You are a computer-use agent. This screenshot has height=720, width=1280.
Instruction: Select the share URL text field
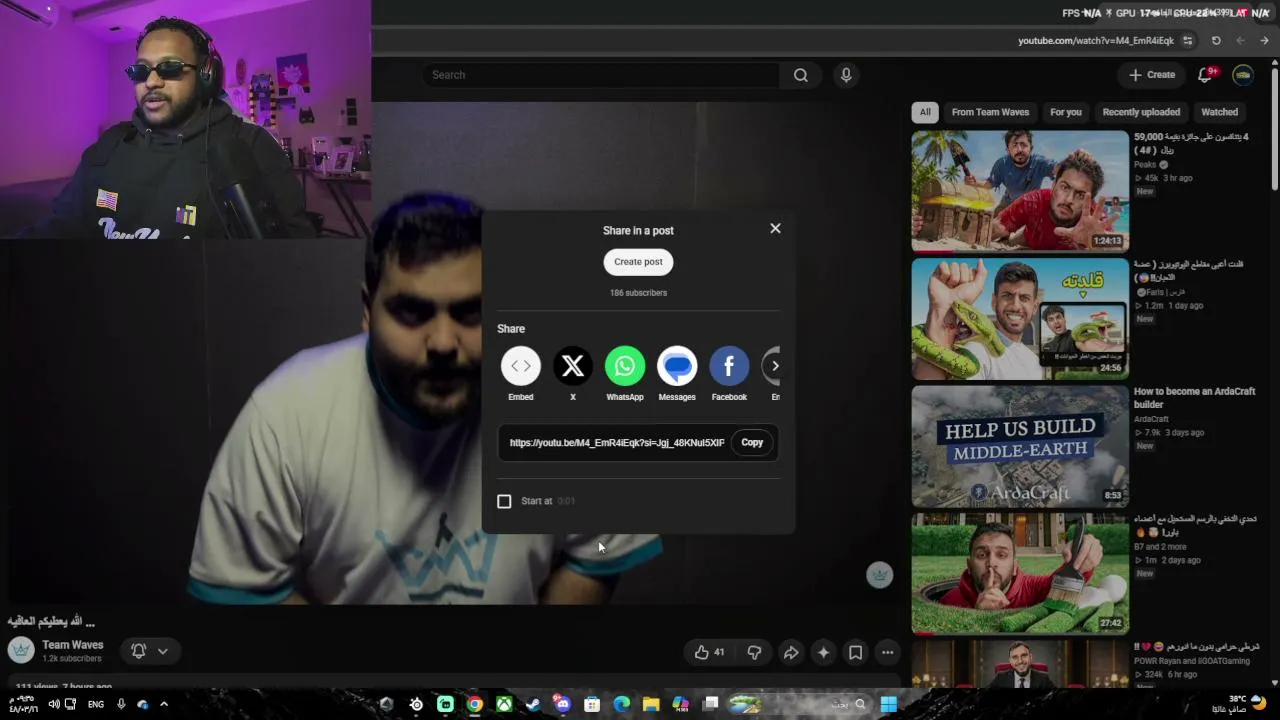tap(617, 442)
